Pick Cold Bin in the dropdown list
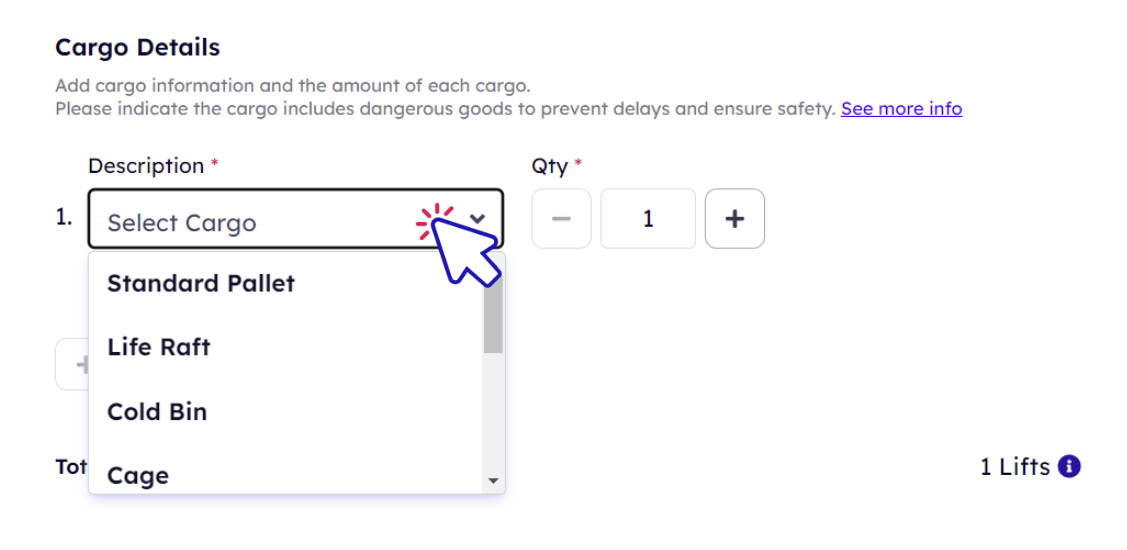The image size is (1127, 550). click(x=285, y=411)
